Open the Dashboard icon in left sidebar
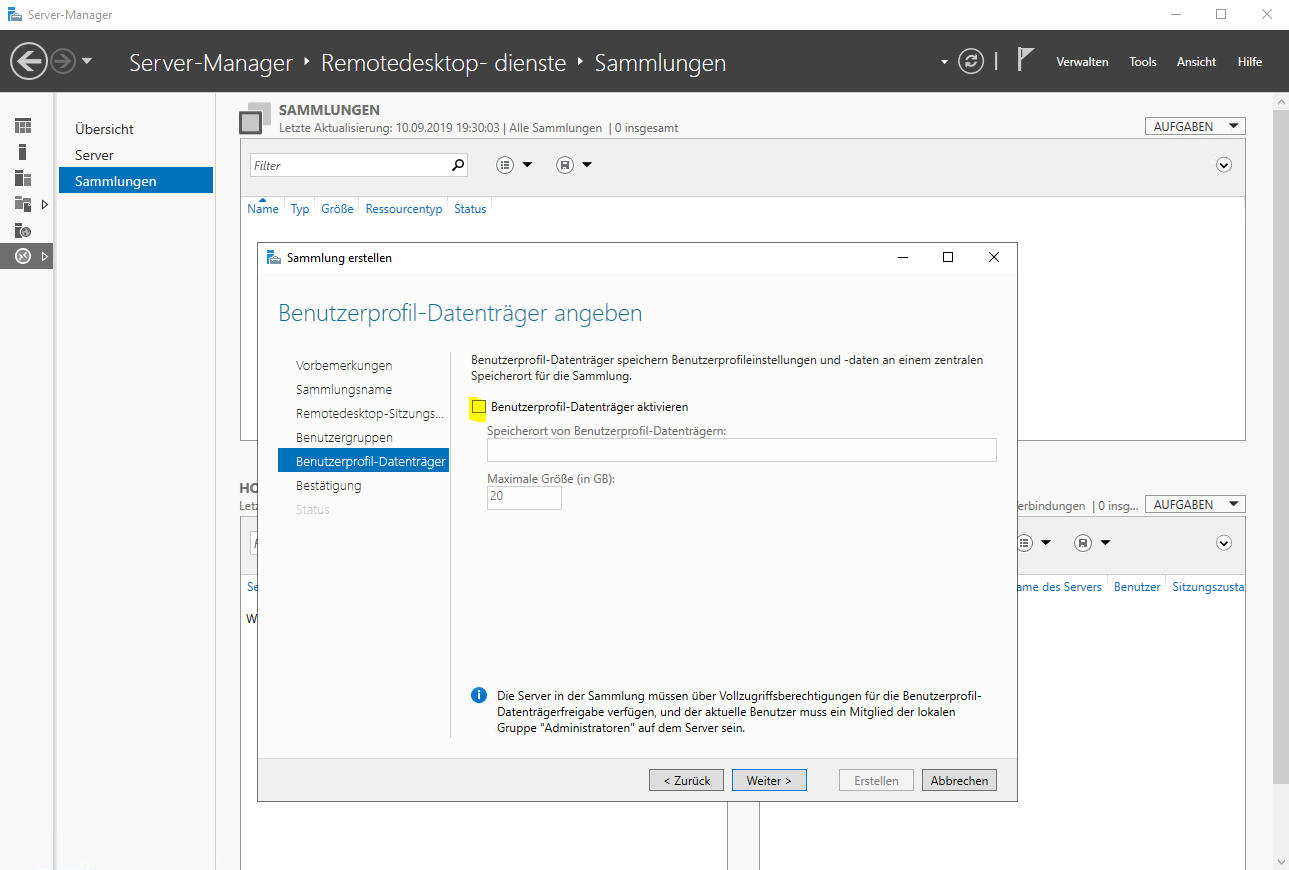 23,126
